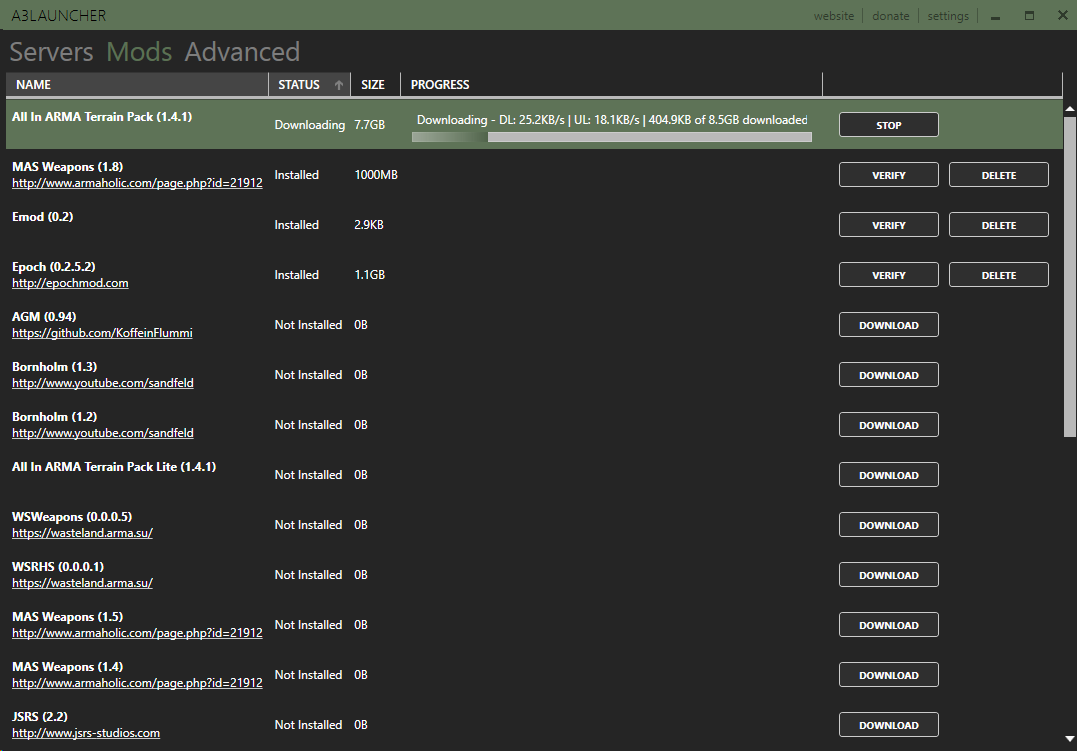This screenshot has height=751, width=1077.
Task: Verify MAS Weapons (1.8)
Action: (x=889, y=175)
